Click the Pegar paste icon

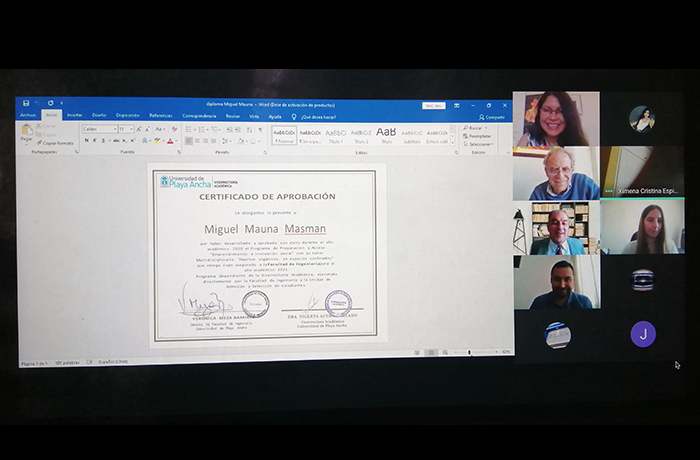(27, 132)
